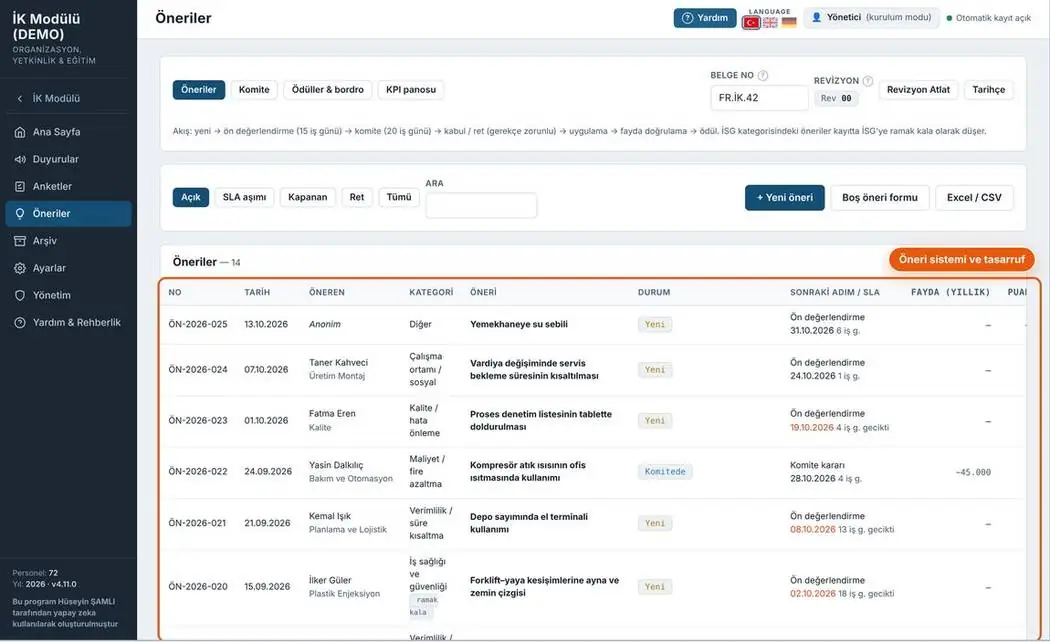Switch to the Ödüller & bordro tab
The height and width of the screenshot is (642, 1050).
(327, 90)
